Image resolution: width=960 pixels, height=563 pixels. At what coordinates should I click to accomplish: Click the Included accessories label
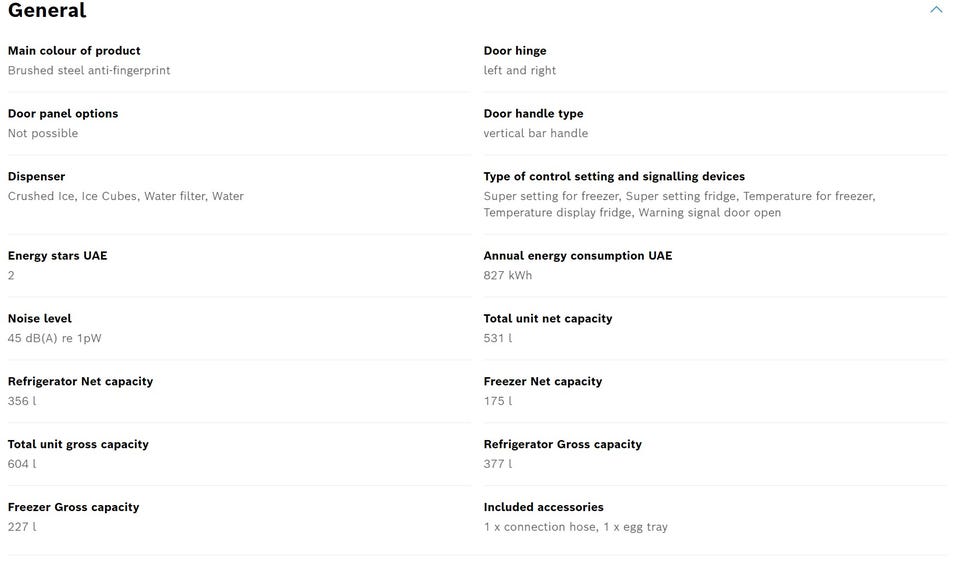(544, 508)
